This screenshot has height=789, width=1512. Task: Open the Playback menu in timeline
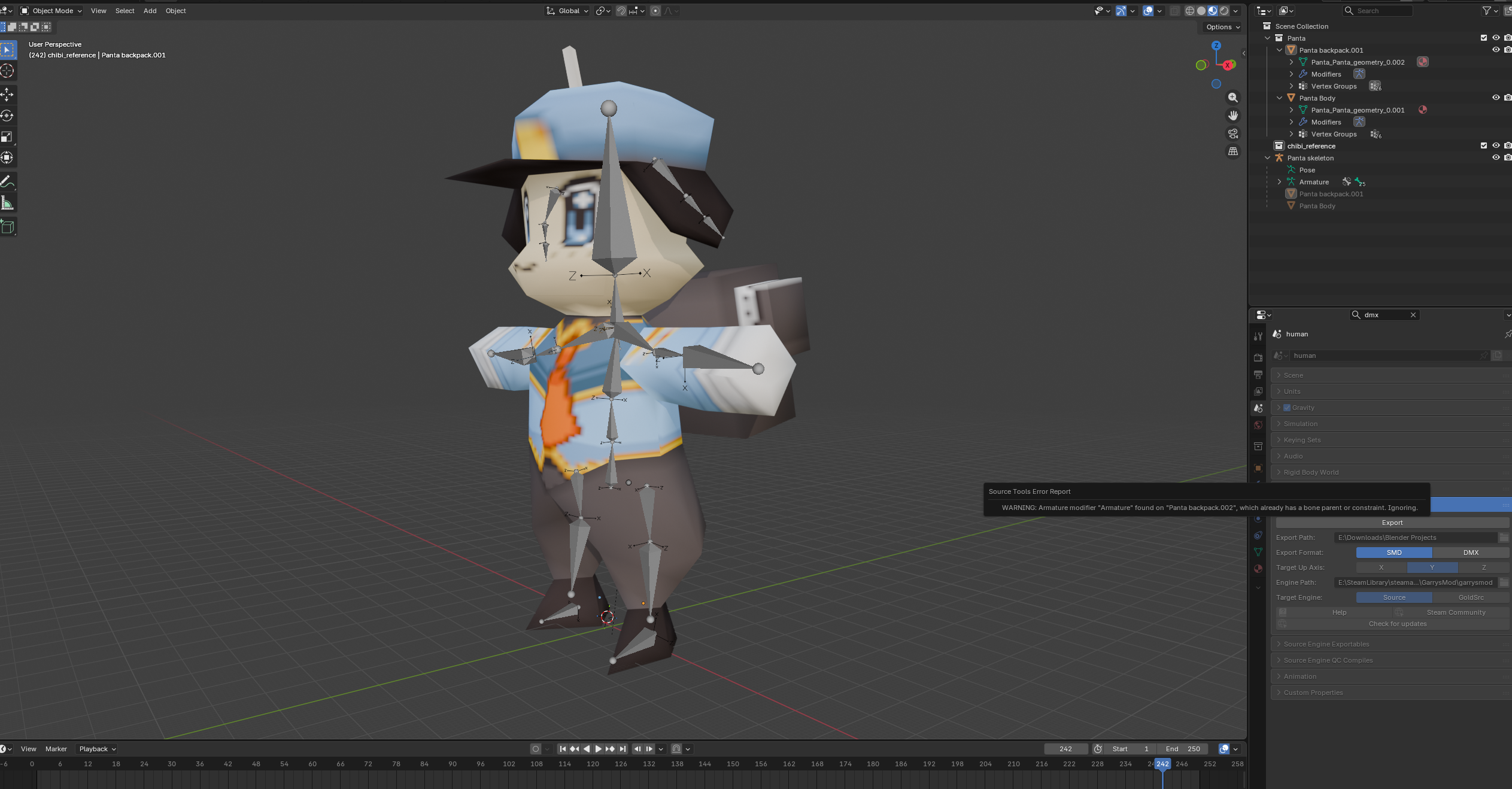click(x=97, y=749)
